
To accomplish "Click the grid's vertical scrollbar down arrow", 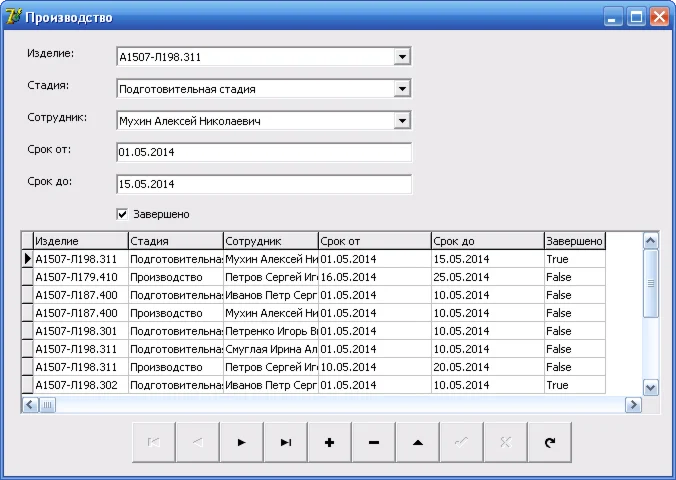I will click(x=650, y=387).
